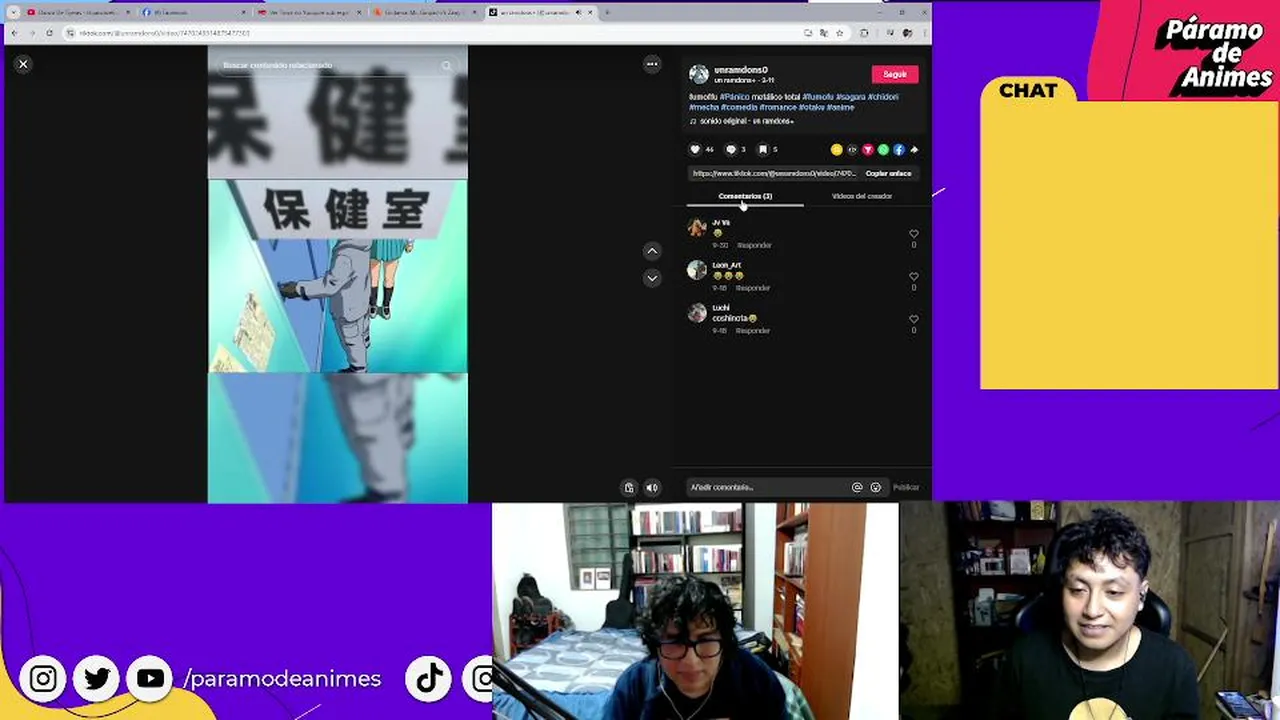Open Luchi's commenter avatar
The height and width of the screenshot is (720, 1280).
pyautogui.click(x=697, y=313)
